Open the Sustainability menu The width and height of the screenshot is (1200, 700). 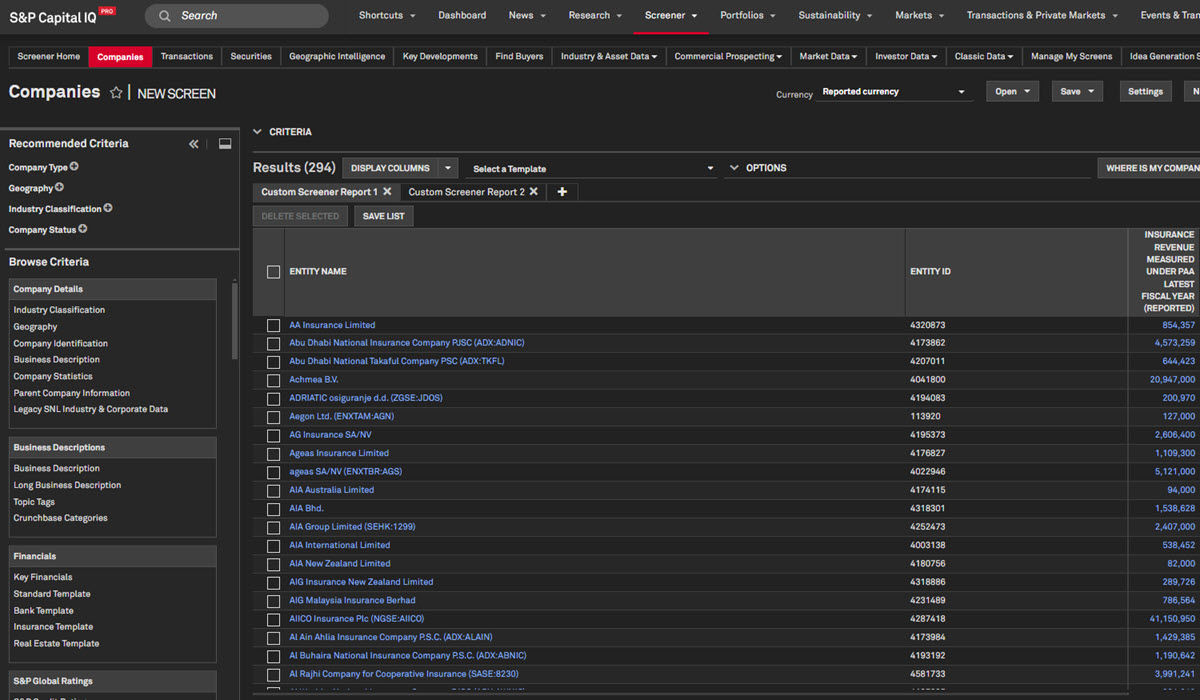(835, 15)
